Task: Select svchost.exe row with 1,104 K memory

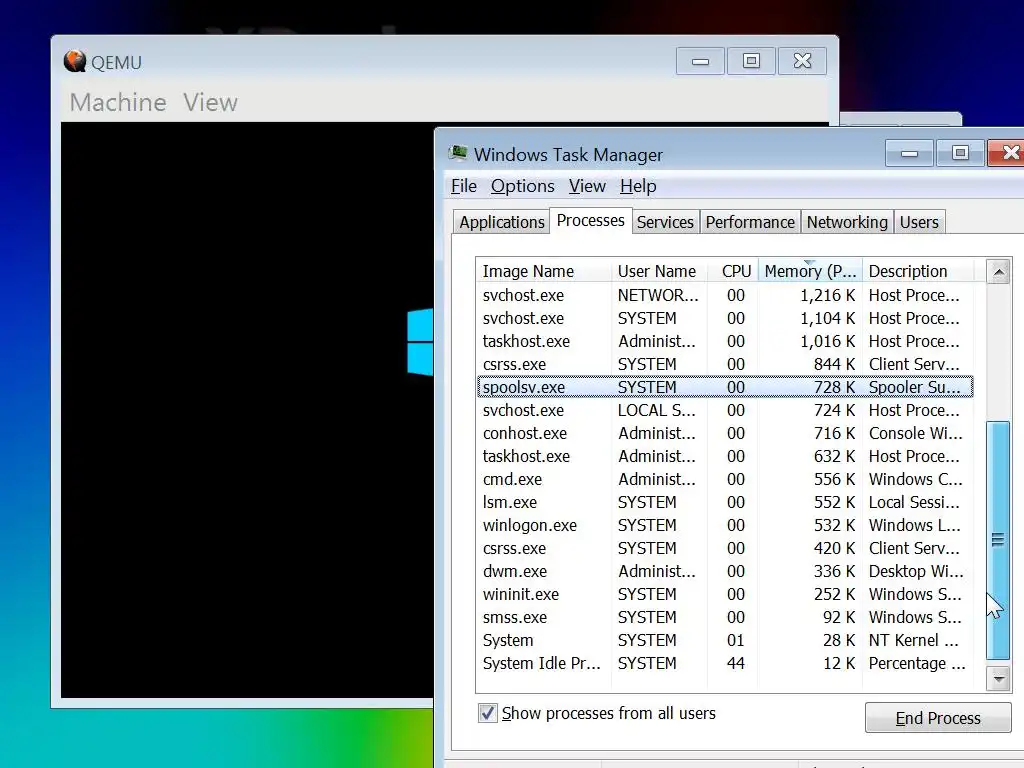Action: 725,318
